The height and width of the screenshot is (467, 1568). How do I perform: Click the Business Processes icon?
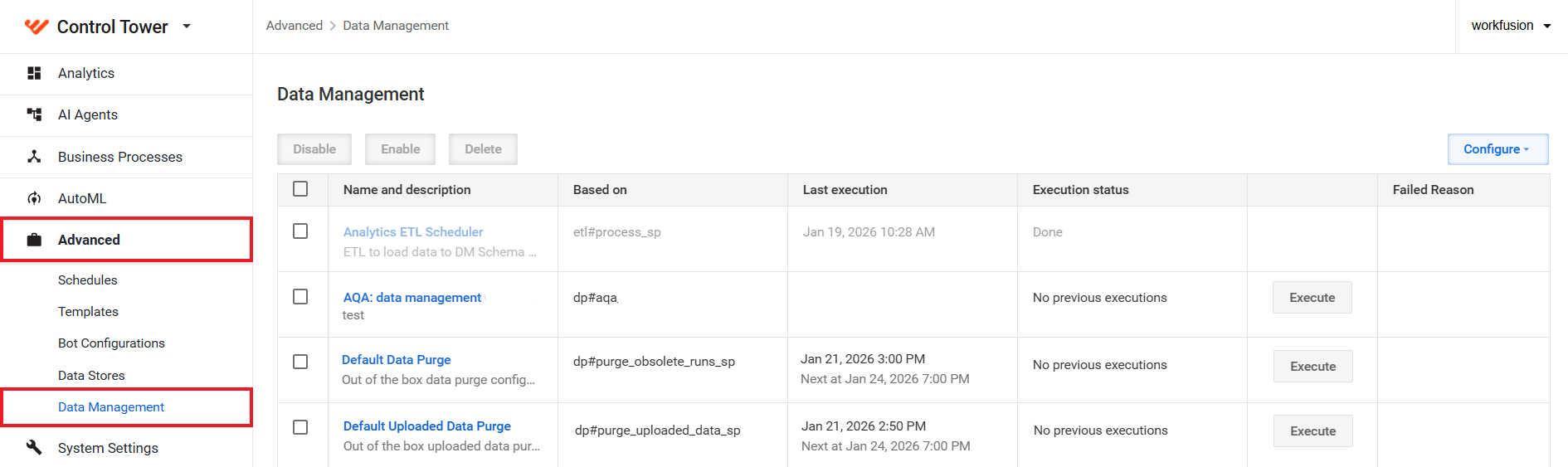pos(34,157)
